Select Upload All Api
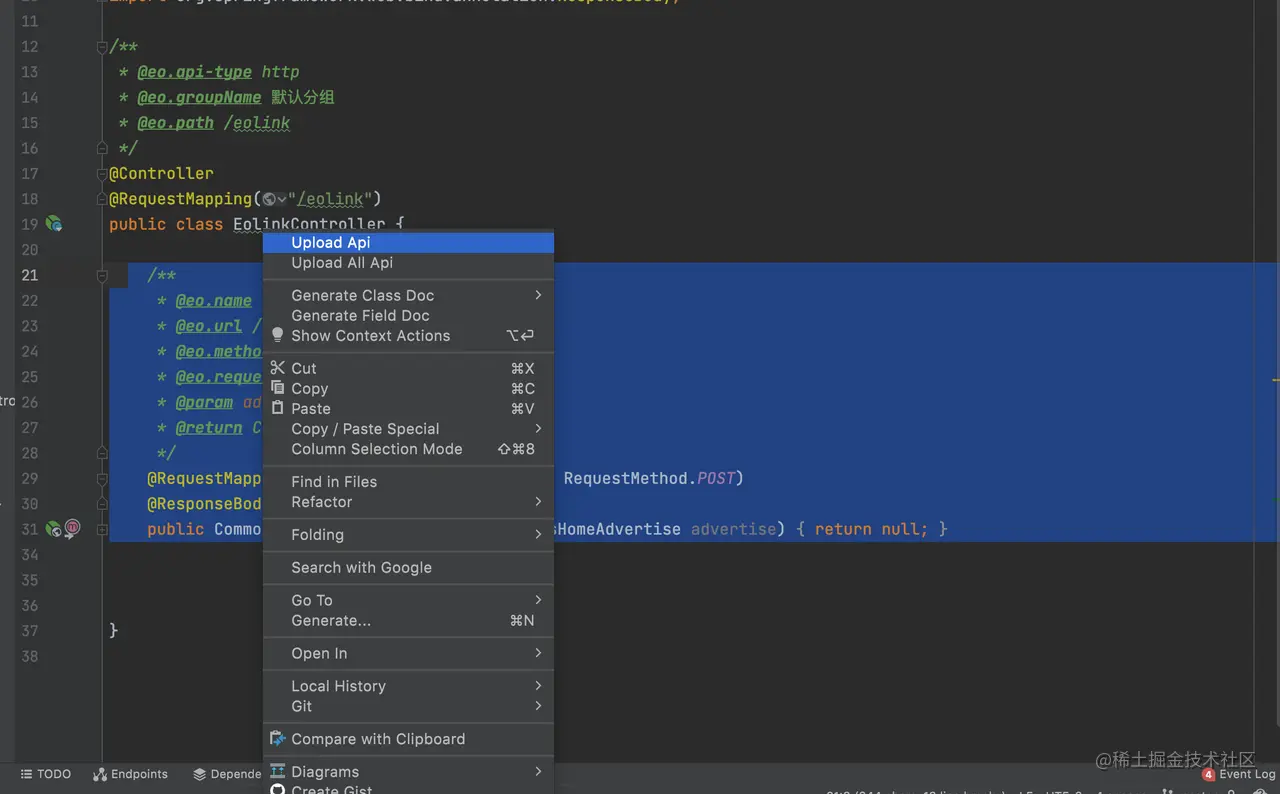1280x794 pixels. (x=408, y=262)
